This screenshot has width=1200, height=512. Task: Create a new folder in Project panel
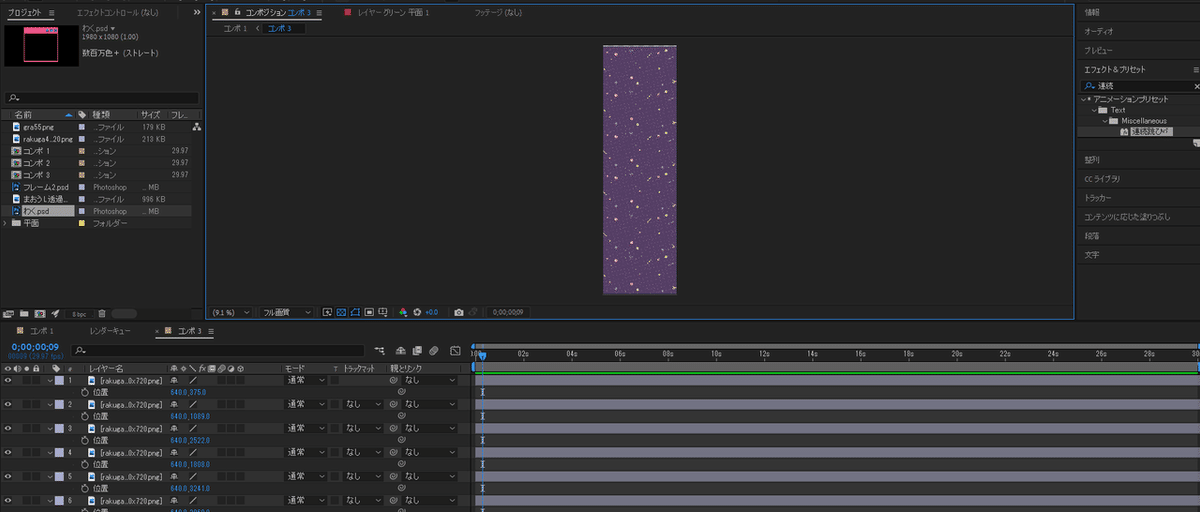(24, 313)
